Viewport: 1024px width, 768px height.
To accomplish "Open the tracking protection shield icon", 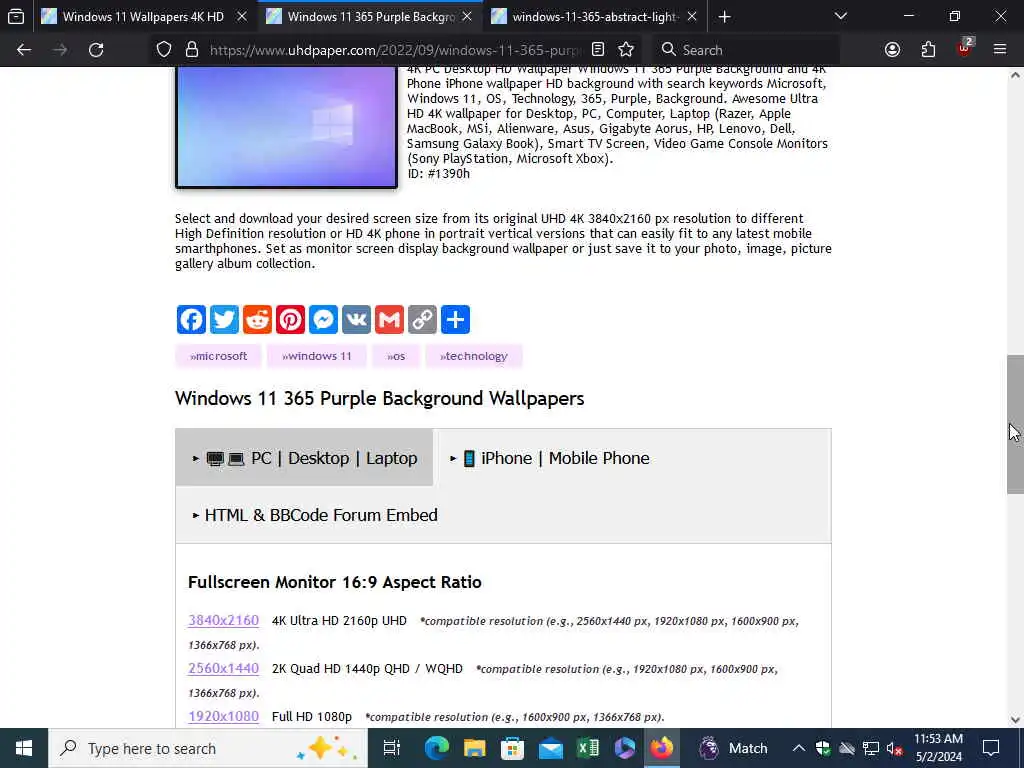I will (164, 50).
